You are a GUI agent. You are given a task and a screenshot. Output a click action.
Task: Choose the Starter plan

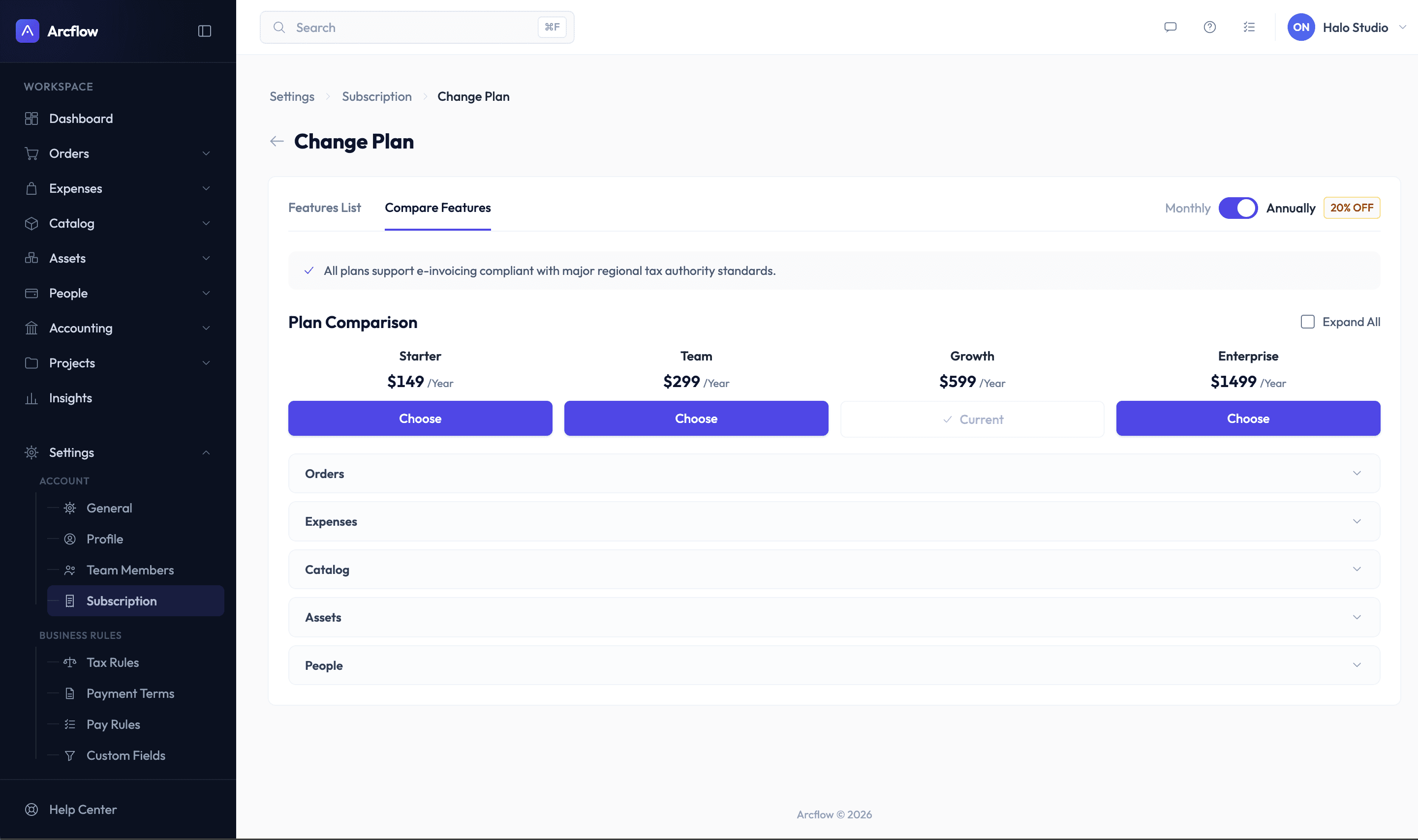pos(420,419)
